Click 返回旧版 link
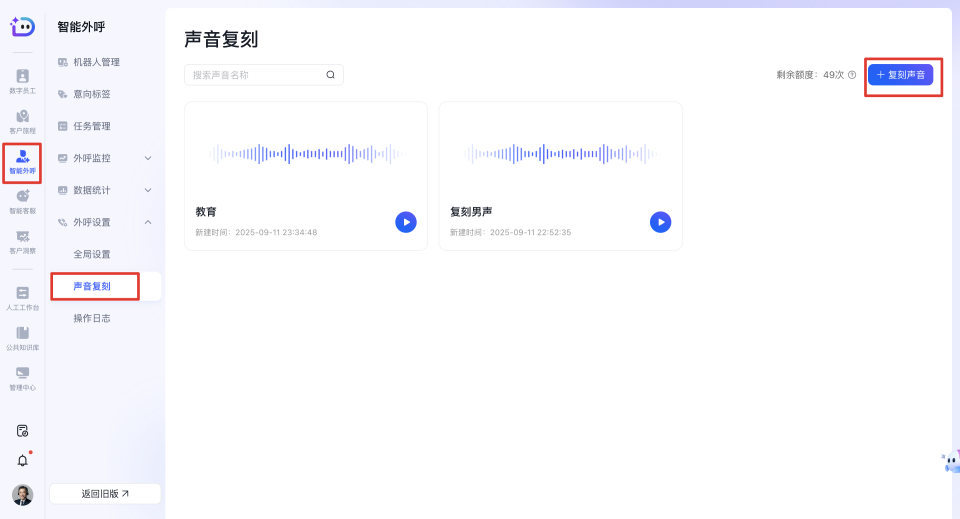Viewport: 960px width, 519px height. (105, 493)
